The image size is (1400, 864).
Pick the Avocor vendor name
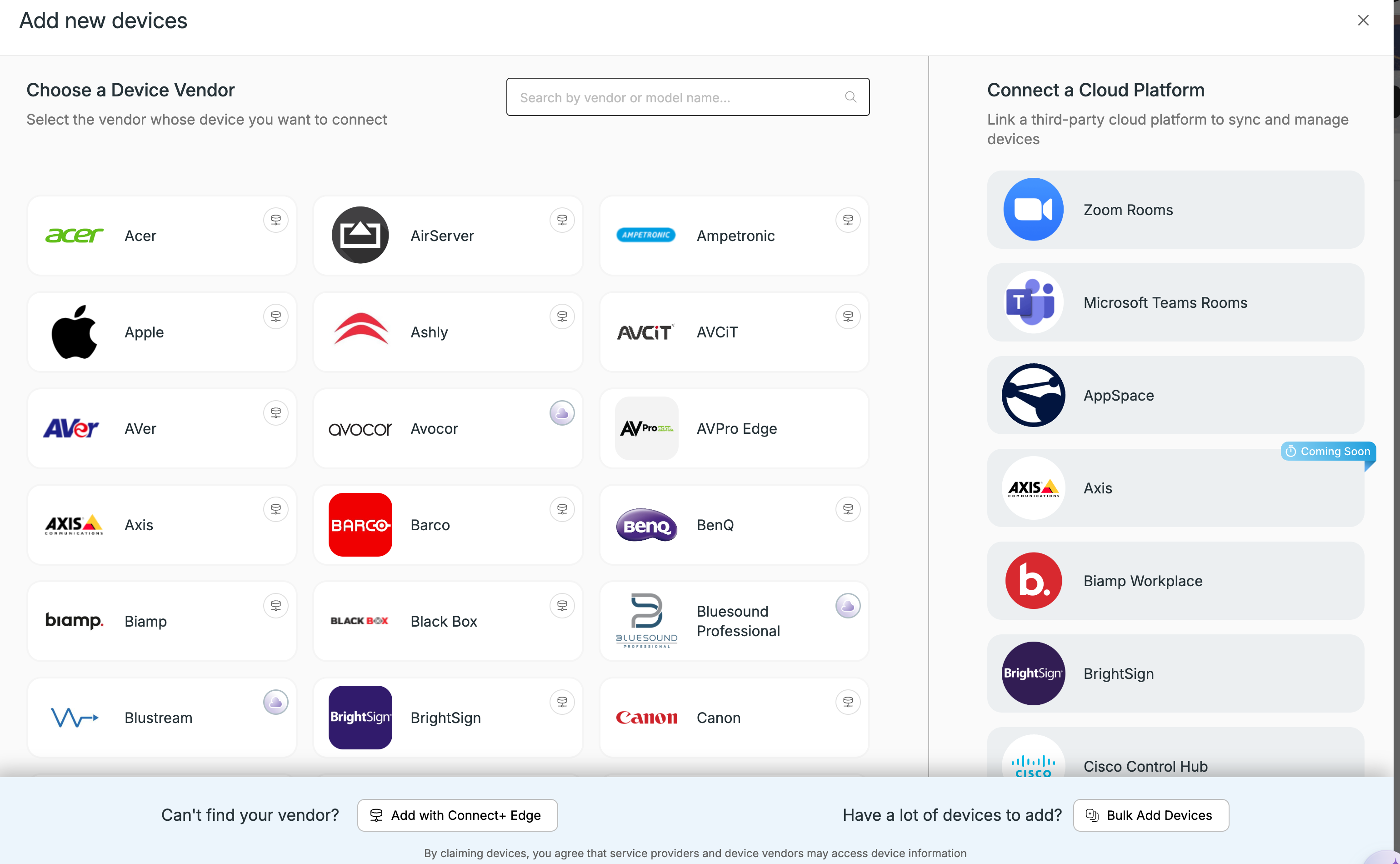tap(435, 429)
